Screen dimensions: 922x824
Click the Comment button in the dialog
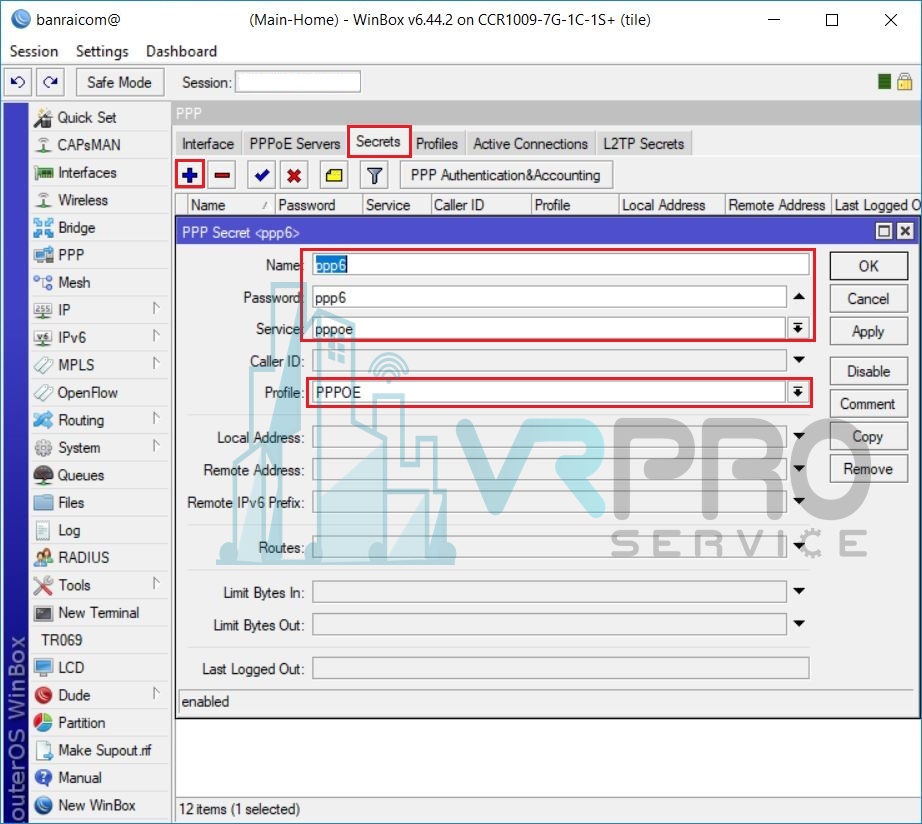pos(868,404)
